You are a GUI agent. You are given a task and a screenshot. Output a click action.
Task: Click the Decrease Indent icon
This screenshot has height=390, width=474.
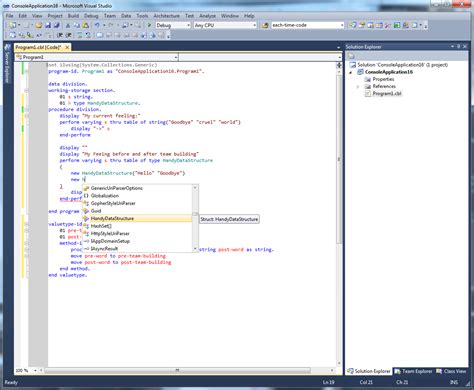coord(60,35)
